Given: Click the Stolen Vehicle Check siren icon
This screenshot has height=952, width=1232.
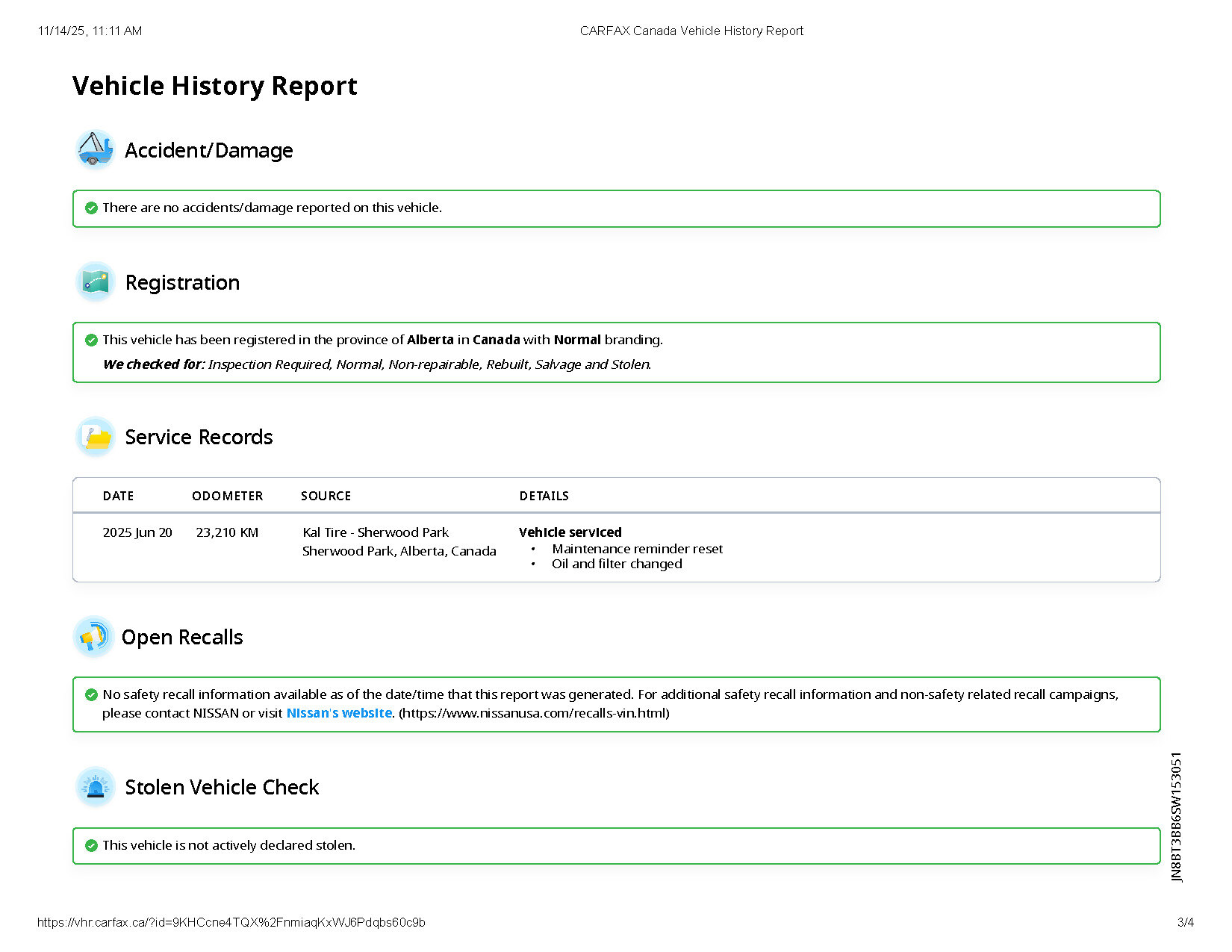Looking at the screenshot, I should (x=95, y=787).
